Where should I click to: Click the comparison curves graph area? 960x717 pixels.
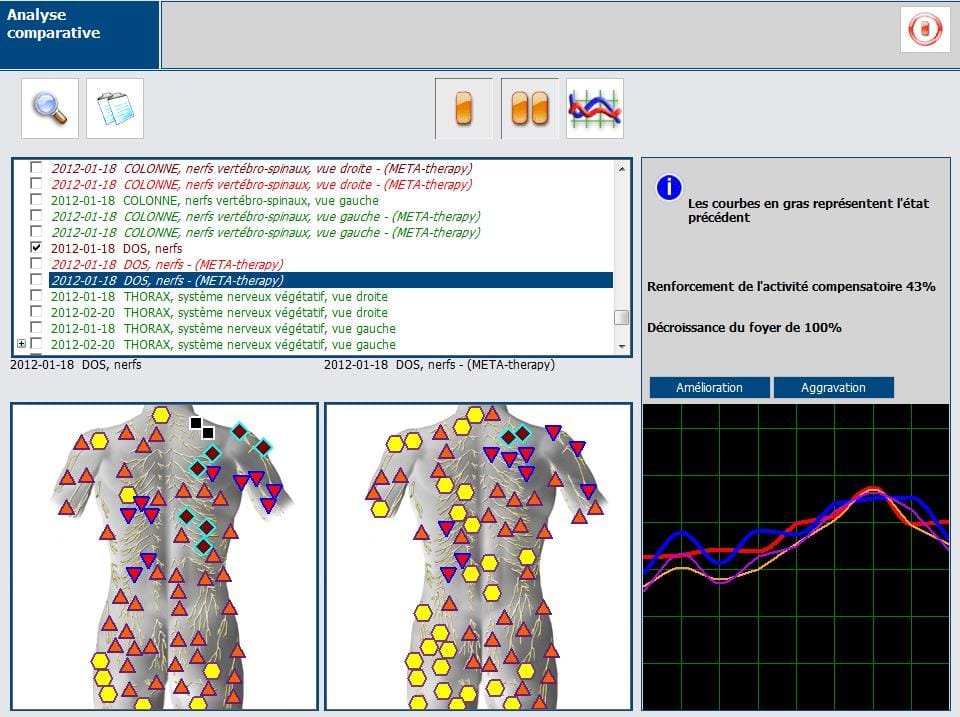point(795,555)
